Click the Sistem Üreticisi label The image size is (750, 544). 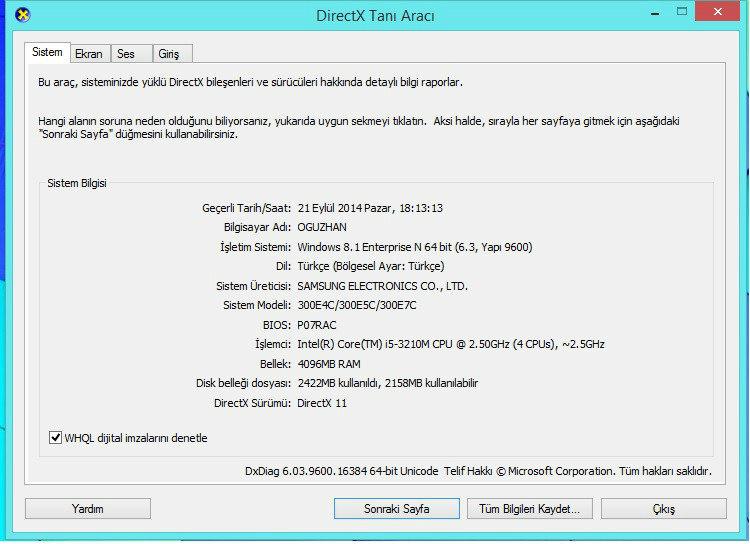(254, 286)
